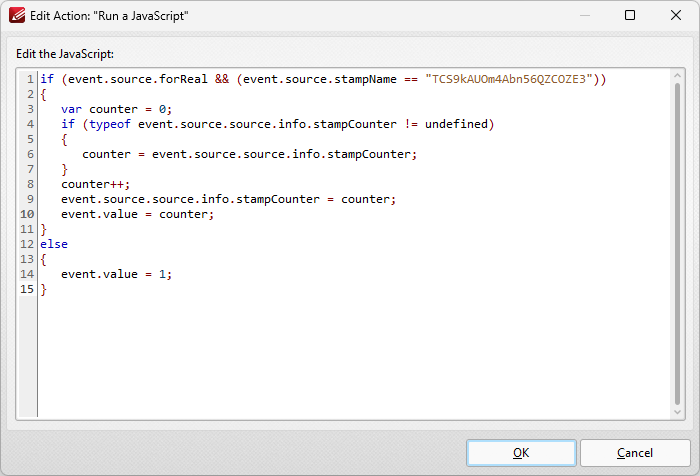Close the Edit Action dialog
This screenshot has height=476, width=700.
coord(676,15)
